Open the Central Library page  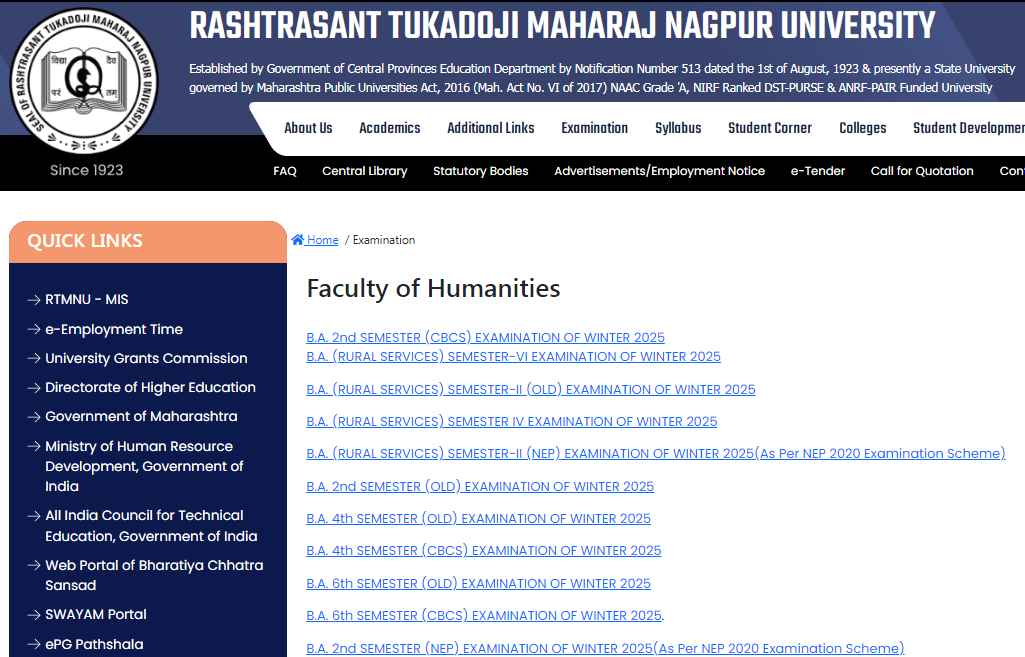[x=365, y=171]
